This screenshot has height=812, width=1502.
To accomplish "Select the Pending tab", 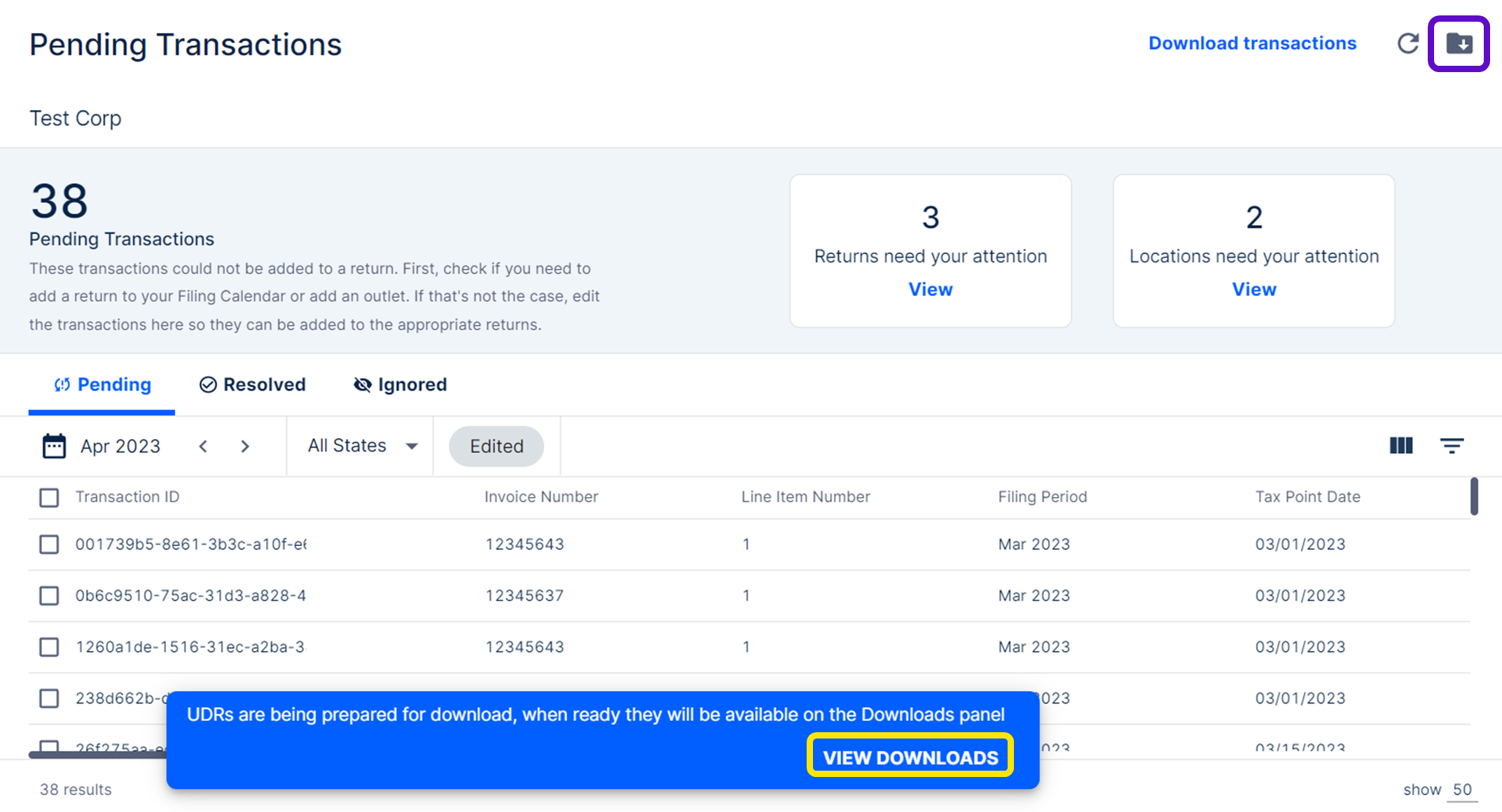I will pyautogui.click(x=102, y=385).
